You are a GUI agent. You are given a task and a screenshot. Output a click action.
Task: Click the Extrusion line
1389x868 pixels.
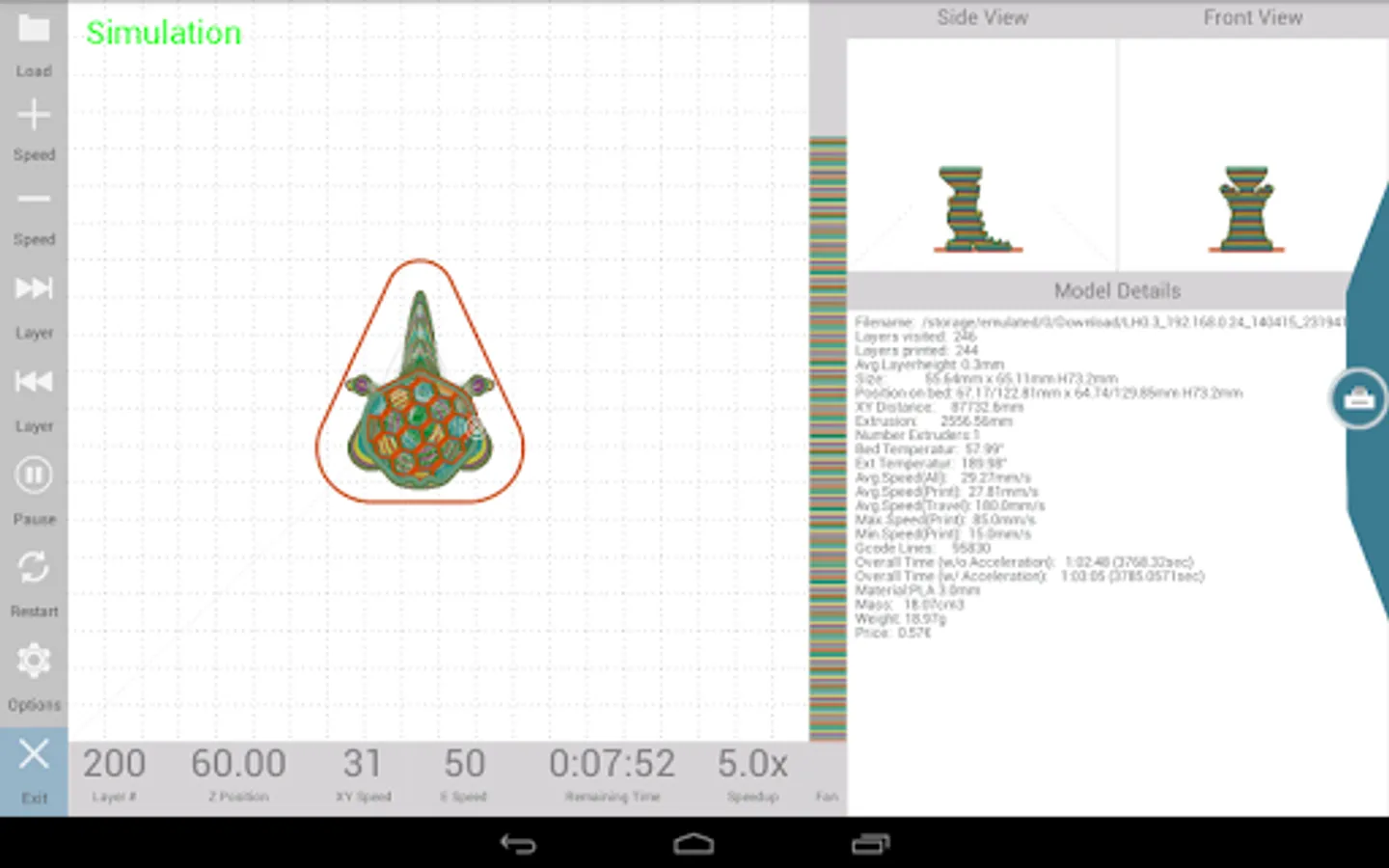934,420
